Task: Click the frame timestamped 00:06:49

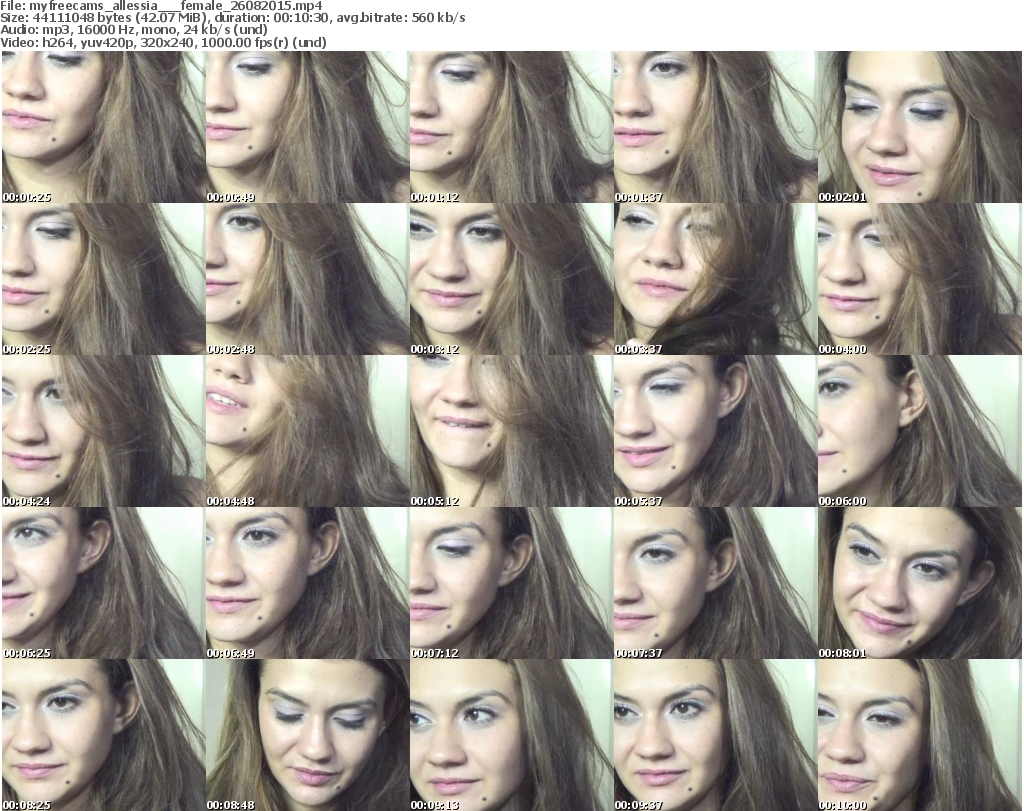Action: (306, 583)
